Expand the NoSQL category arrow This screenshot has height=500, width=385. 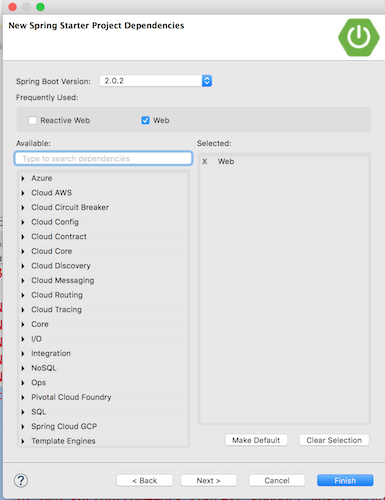pyautogui.click(x=23, y=368)
